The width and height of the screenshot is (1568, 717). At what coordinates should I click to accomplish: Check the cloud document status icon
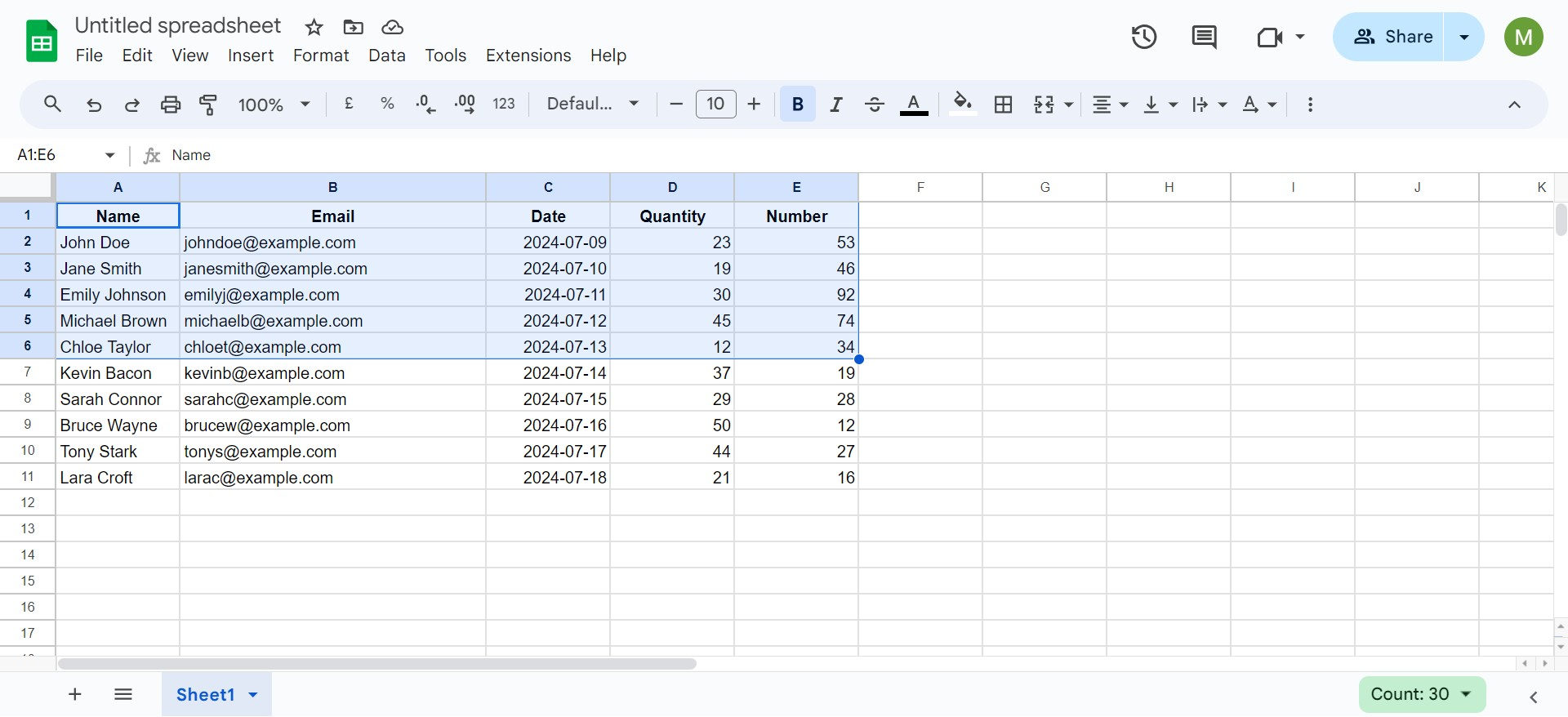[x=392, y=28]
